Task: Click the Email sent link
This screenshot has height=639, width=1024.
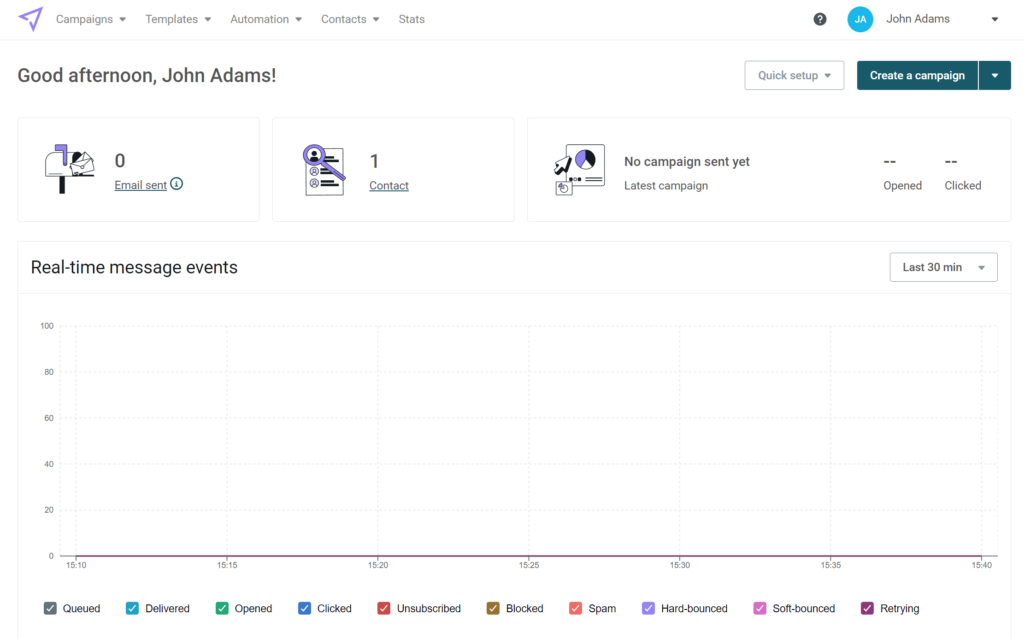Action: [141, 185]
